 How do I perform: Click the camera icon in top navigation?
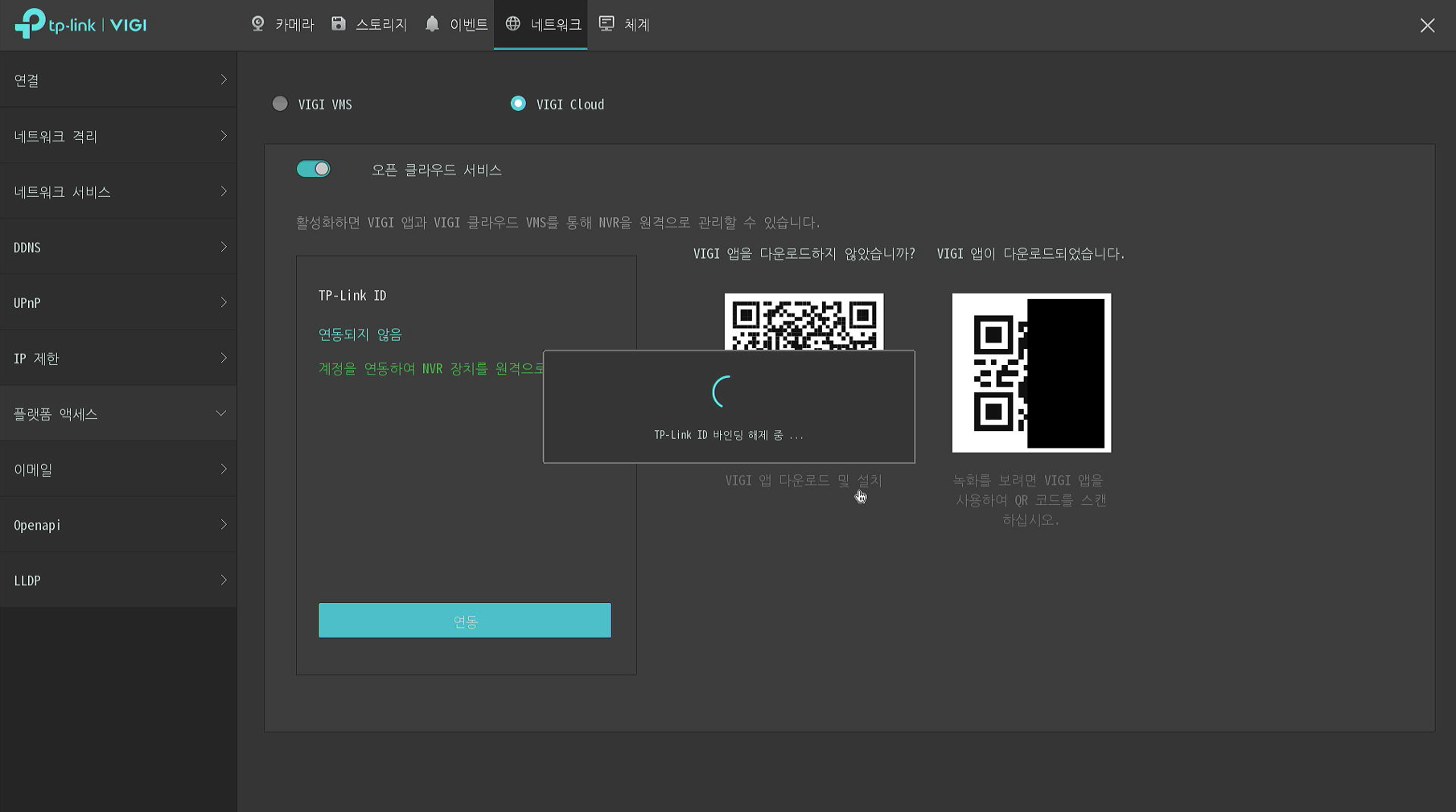pos(257,24)
